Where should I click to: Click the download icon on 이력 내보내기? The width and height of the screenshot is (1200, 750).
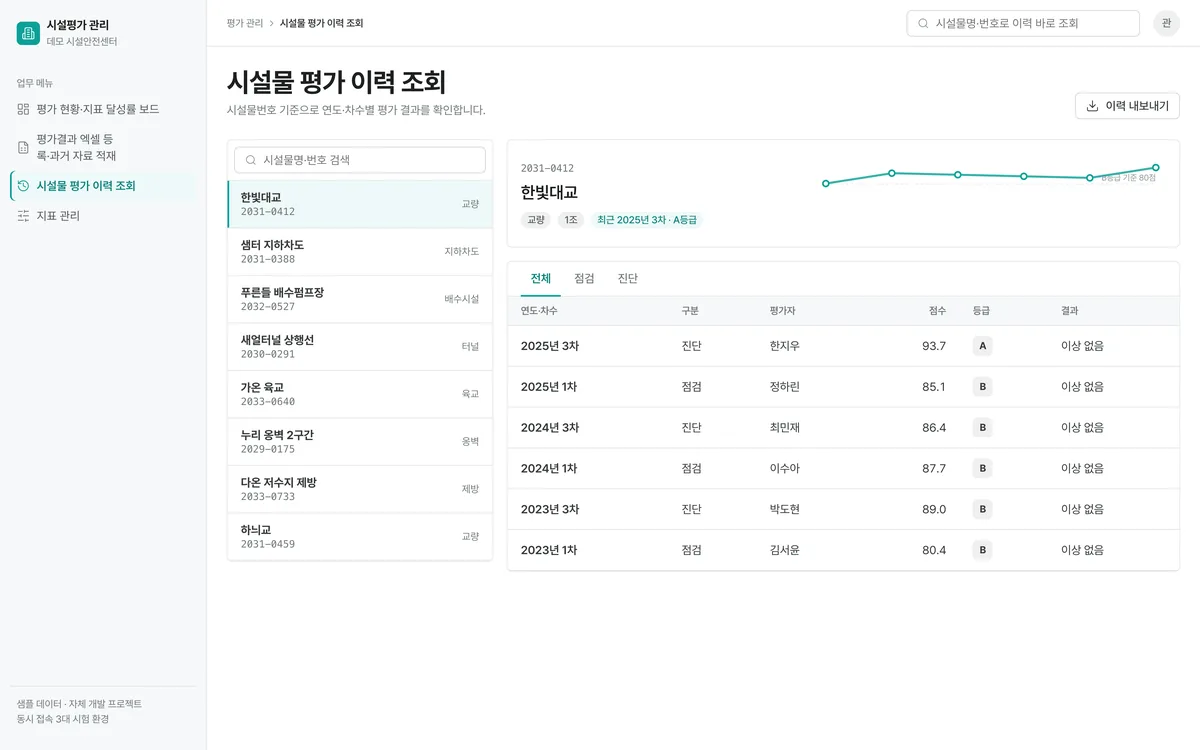(x=1092, y=106)
